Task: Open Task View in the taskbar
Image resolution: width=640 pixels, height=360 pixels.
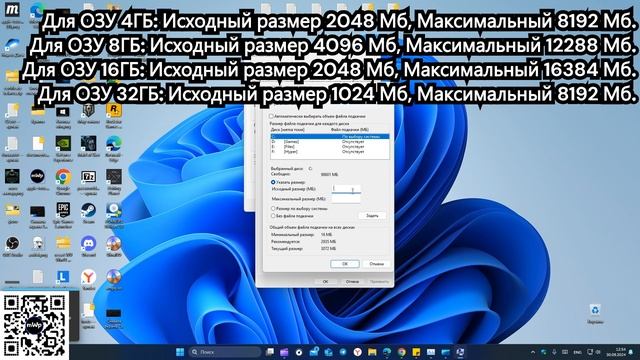Action: click(x=269, y=352)
